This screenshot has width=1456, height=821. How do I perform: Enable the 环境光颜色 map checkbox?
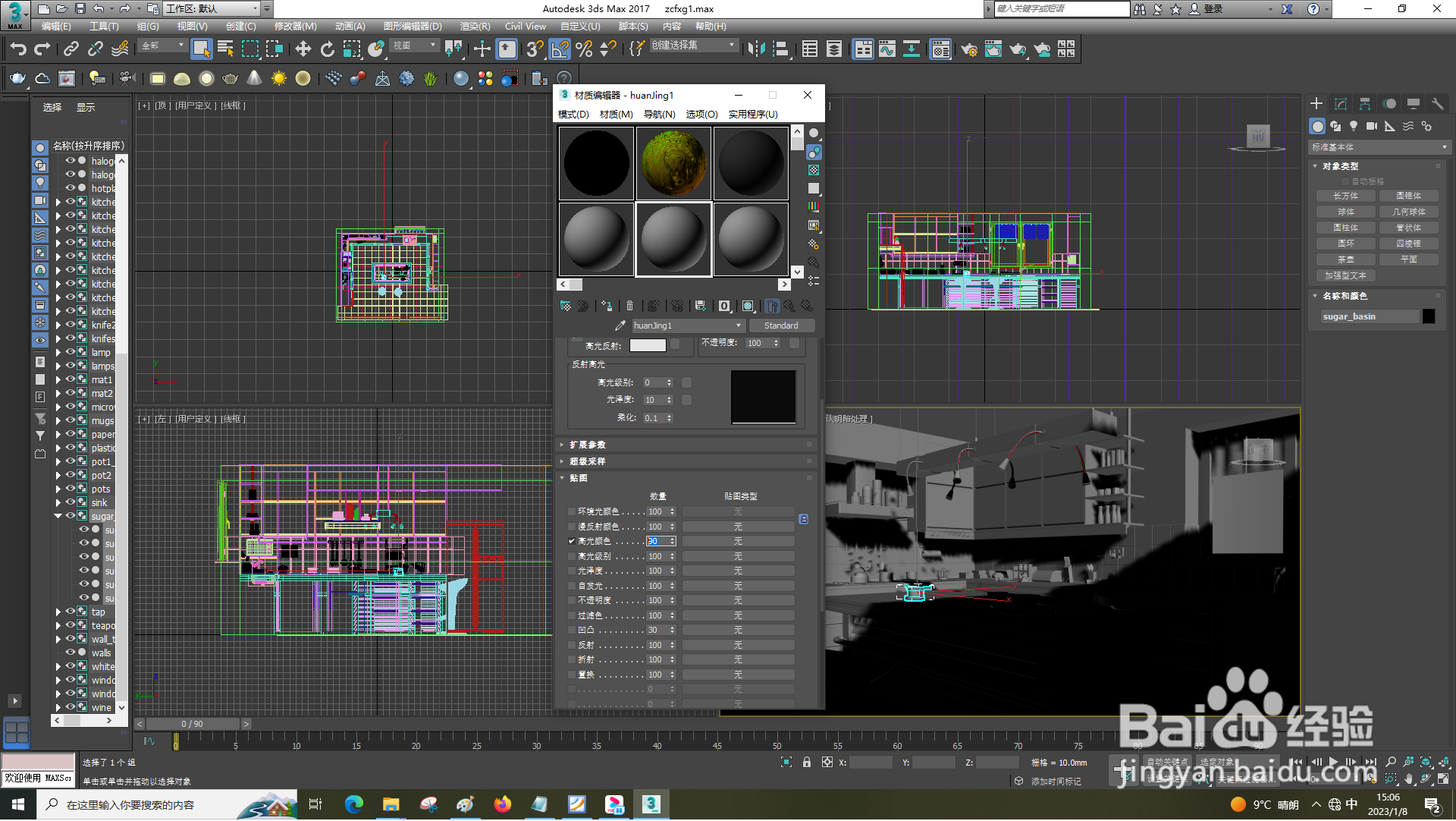tap(572, 512)
